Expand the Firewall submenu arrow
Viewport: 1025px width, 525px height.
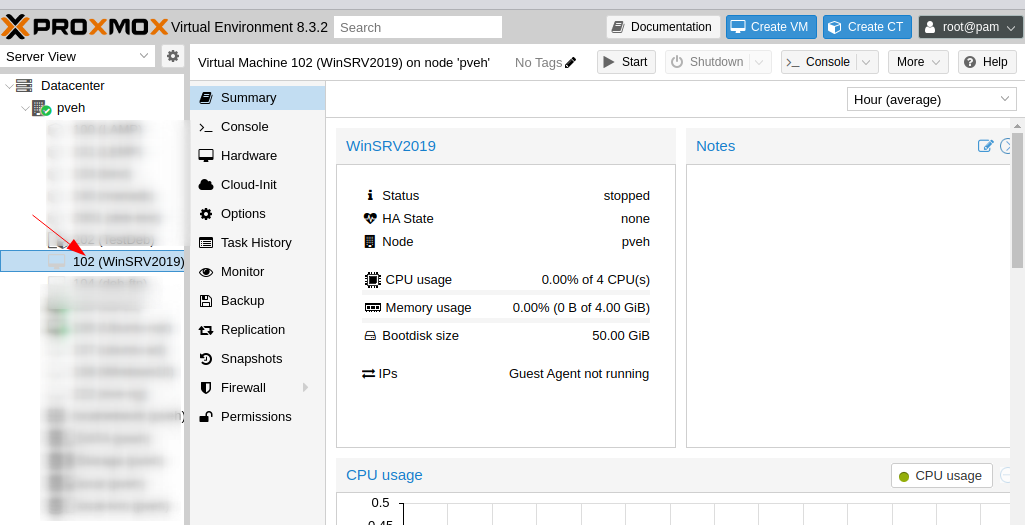(x=305, y=388)
